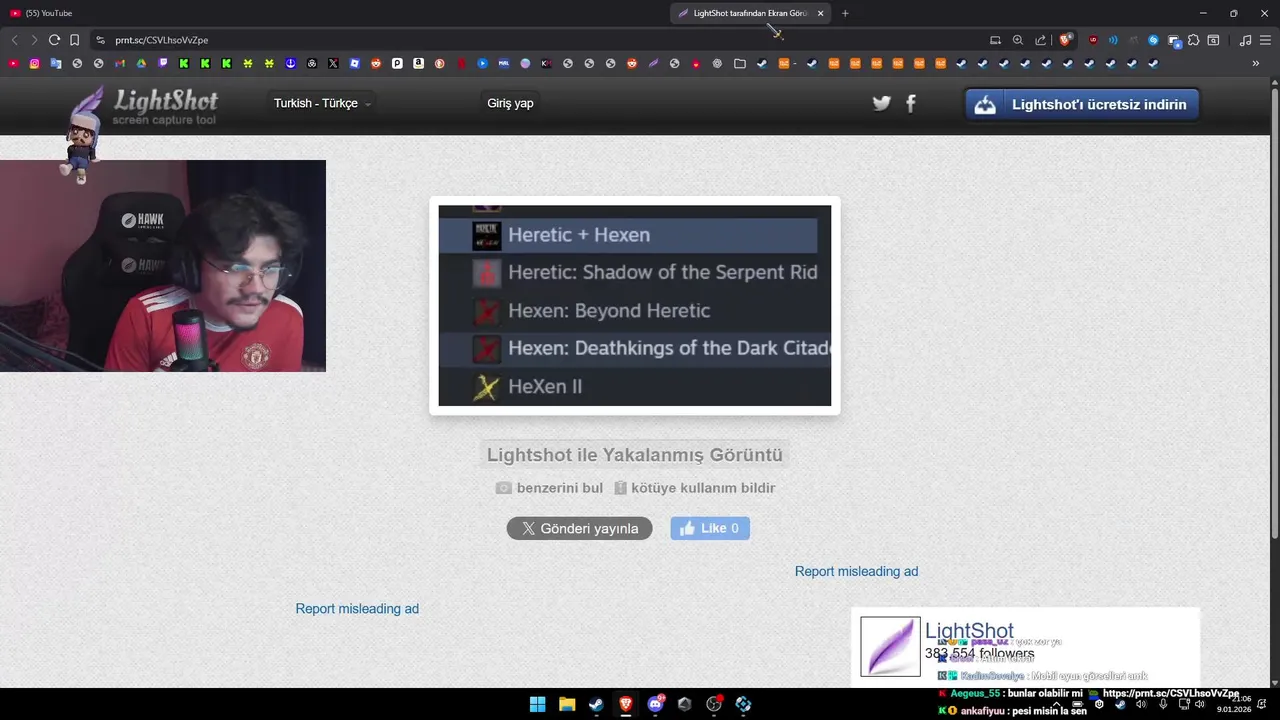
Task: Open the X bookmark in bookmarks bar
Action: click(333, 63)
